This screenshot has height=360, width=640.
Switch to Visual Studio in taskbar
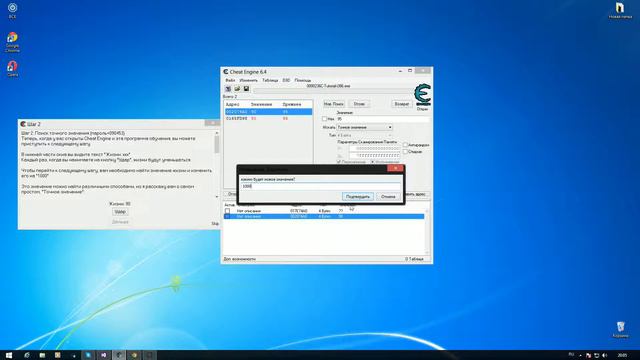(x=104, y=355)
